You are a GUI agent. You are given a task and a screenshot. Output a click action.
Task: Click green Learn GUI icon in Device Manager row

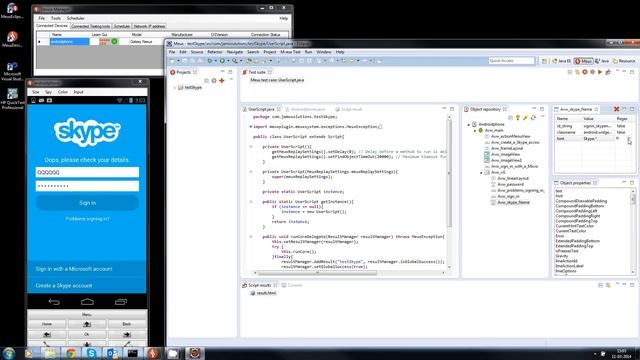(114, 41)
